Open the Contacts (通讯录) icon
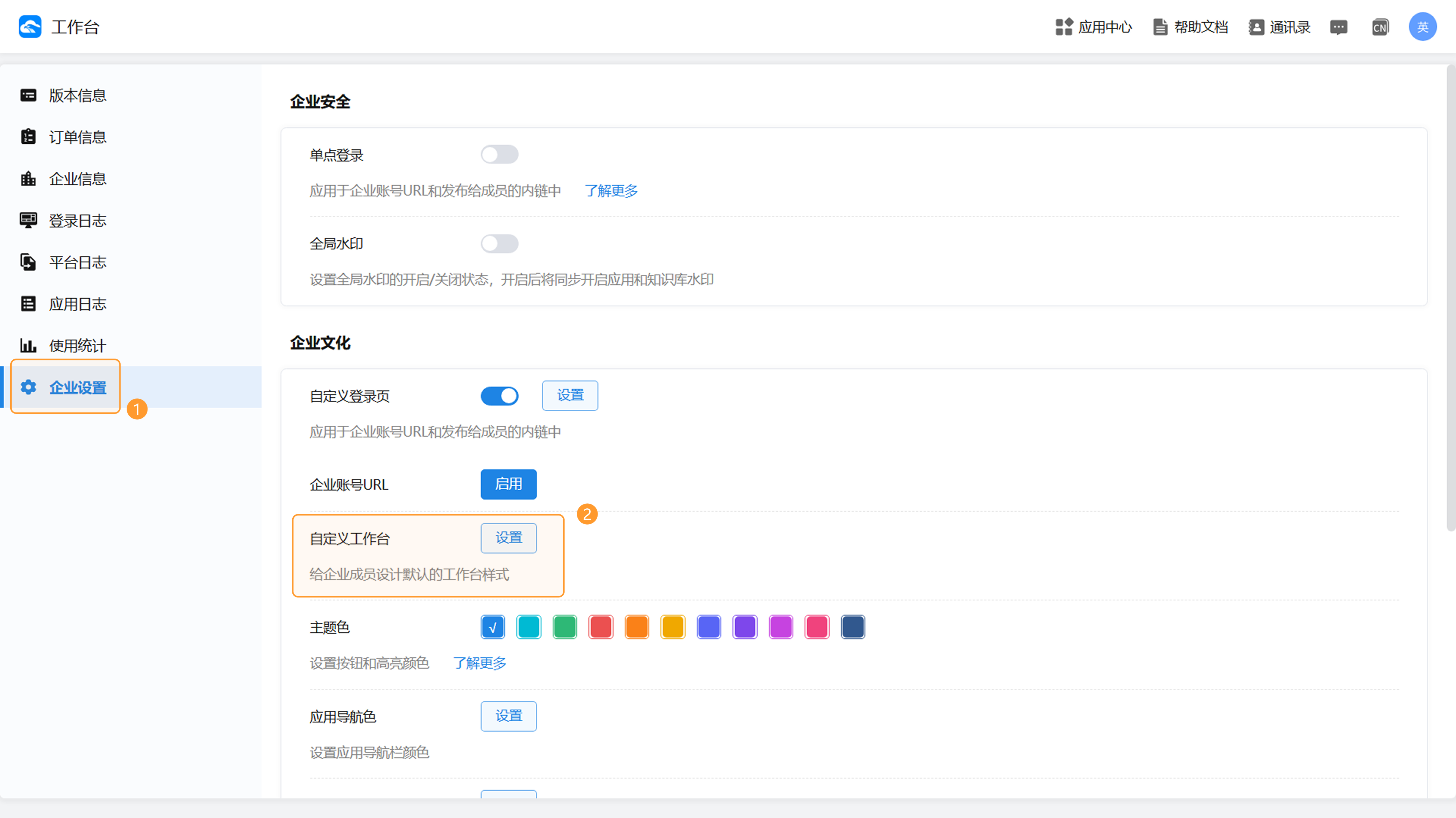The height and width of the screenshot is (818, 1456). click(x=1256, y=27)
